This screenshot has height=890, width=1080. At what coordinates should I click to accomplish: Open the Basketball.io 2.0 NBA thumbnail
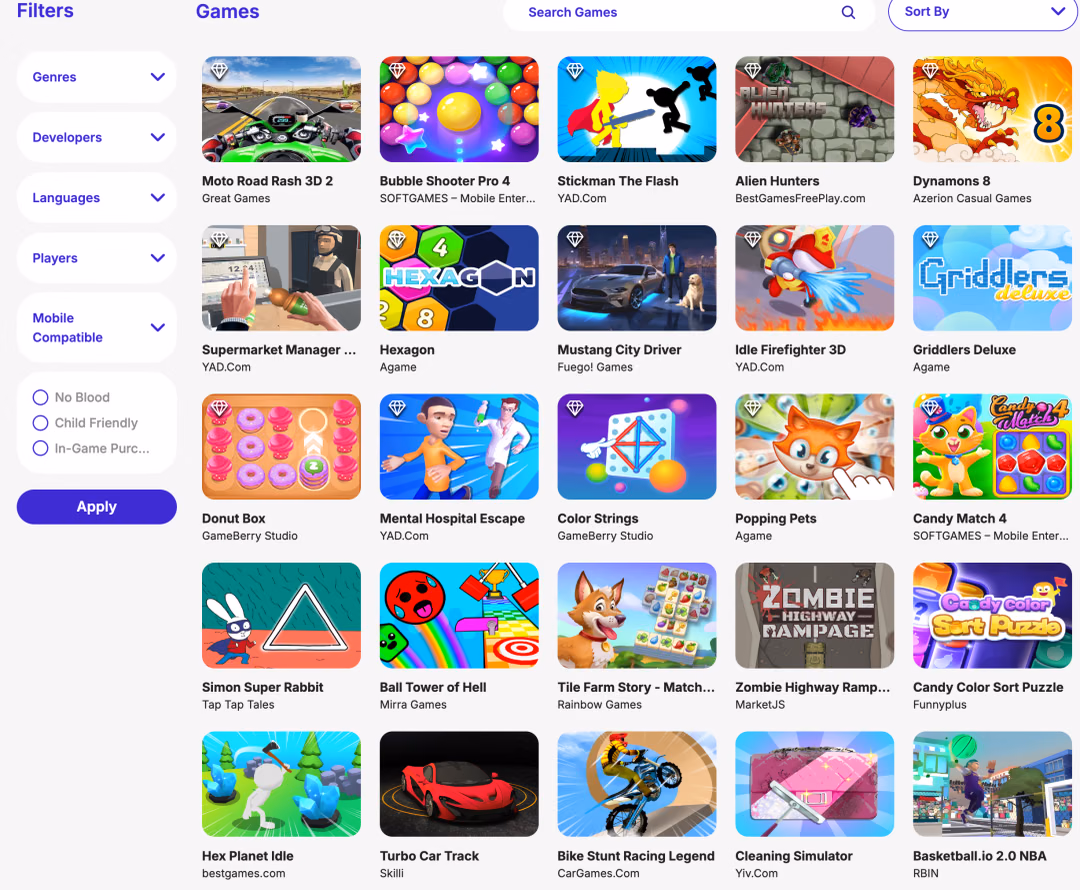click(993, 785)
